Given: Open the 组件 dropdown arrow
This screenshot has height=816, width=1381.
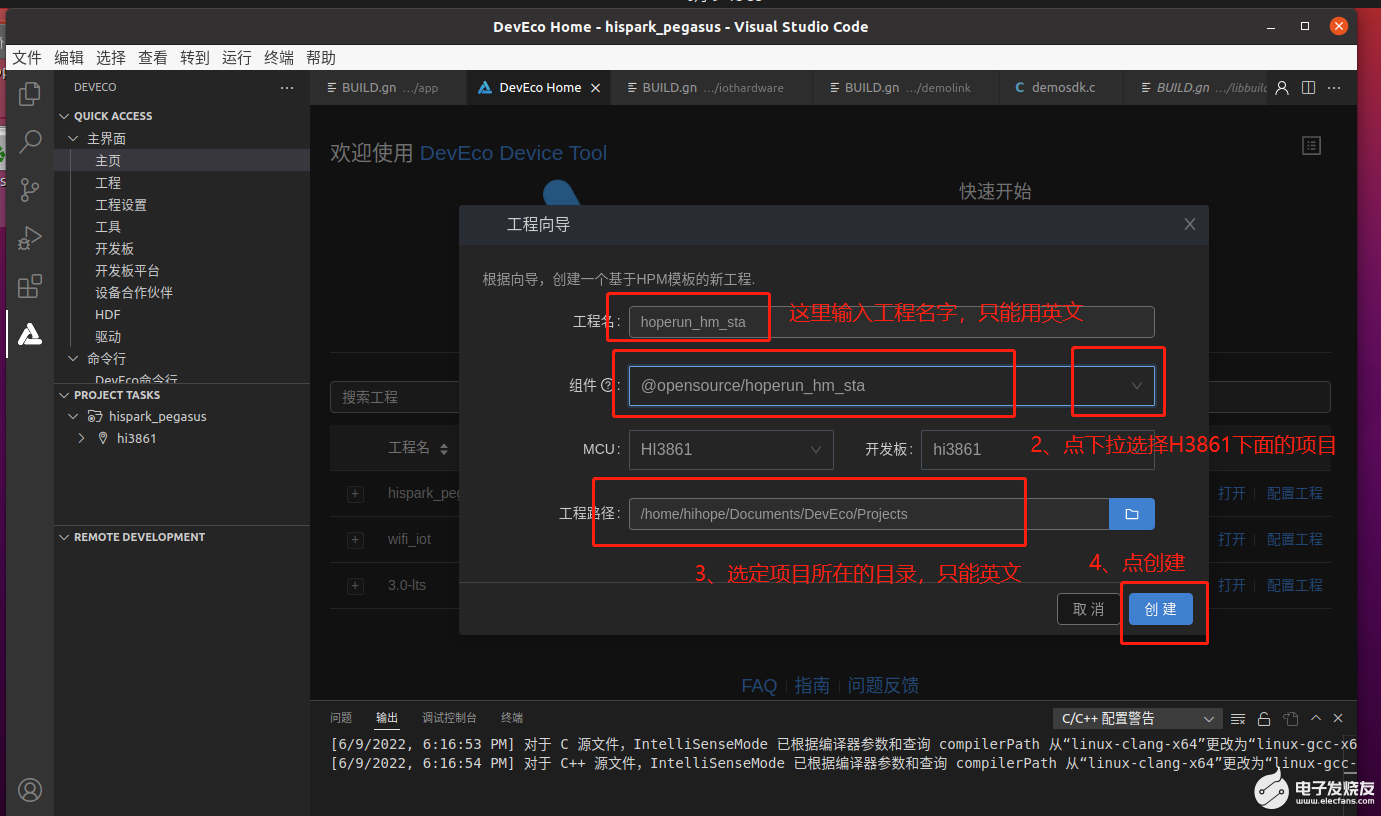Looking at the screenshot, I should pyautogui.click(x=1136, y=385).
